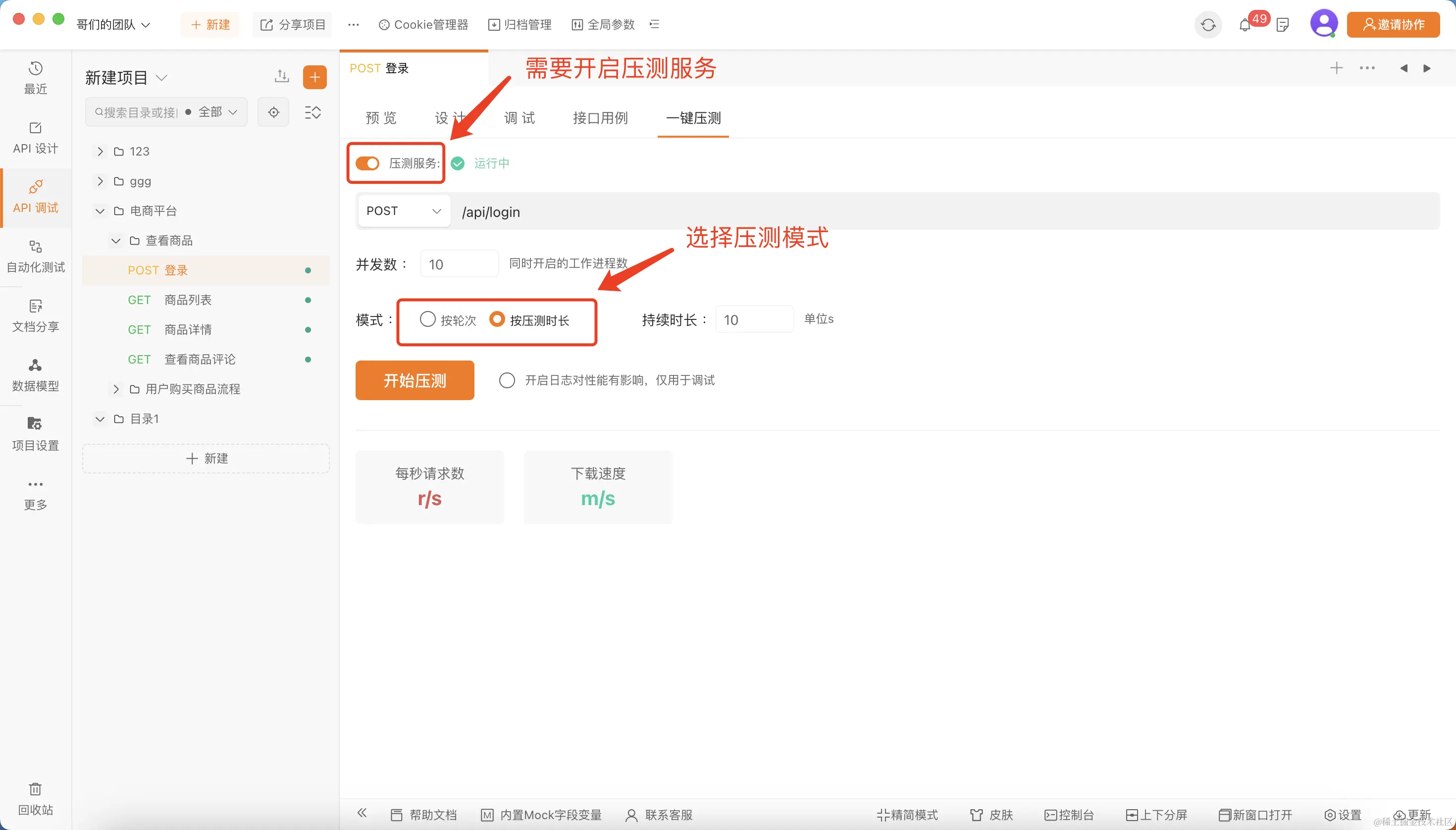This screenshot has height=830, width=1456.
Task: Expand the ggg folder
Action: click(x=101, y=181)
